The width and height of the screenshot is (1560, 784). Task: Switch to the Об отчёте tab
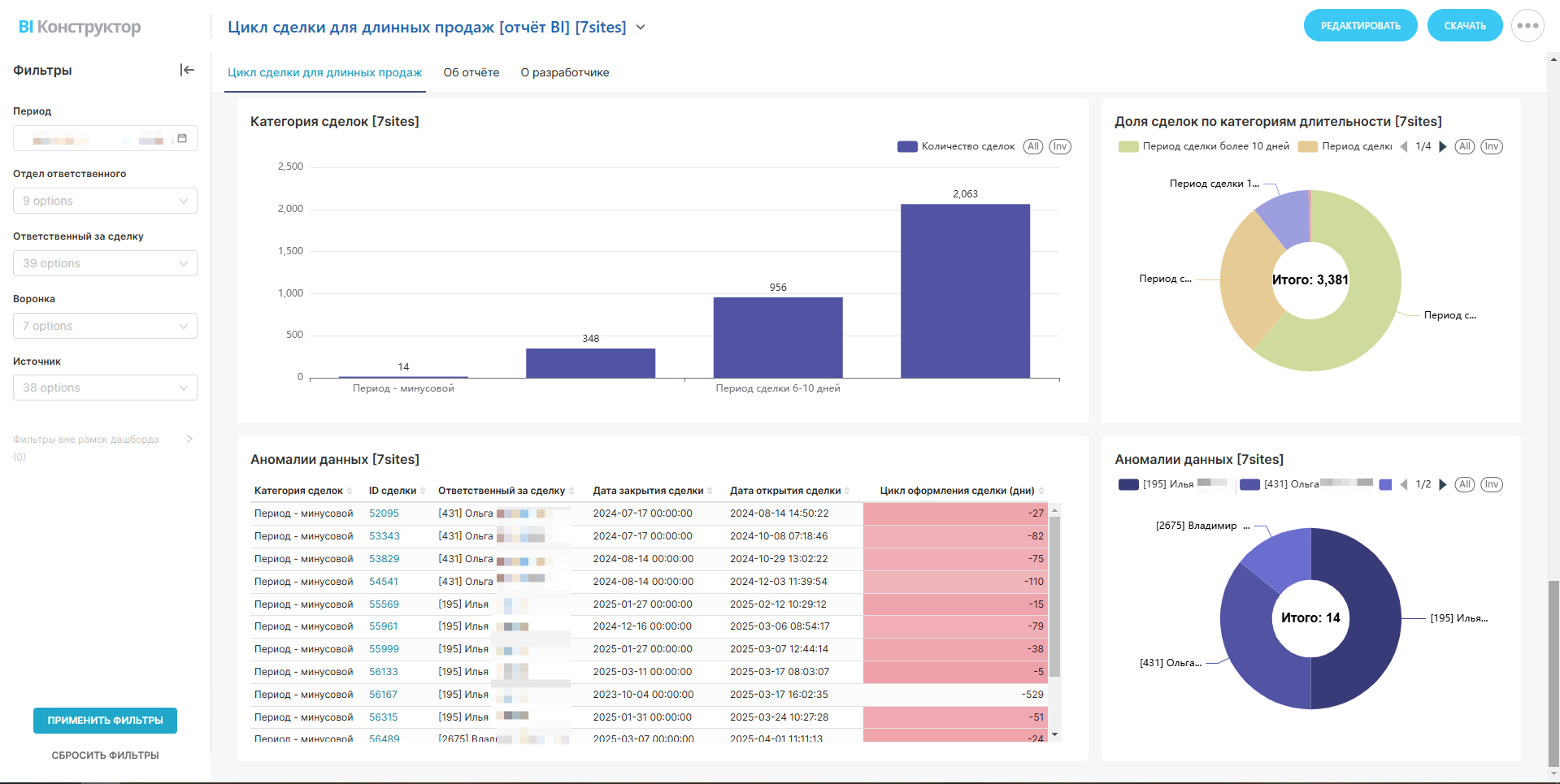(471, 73)
